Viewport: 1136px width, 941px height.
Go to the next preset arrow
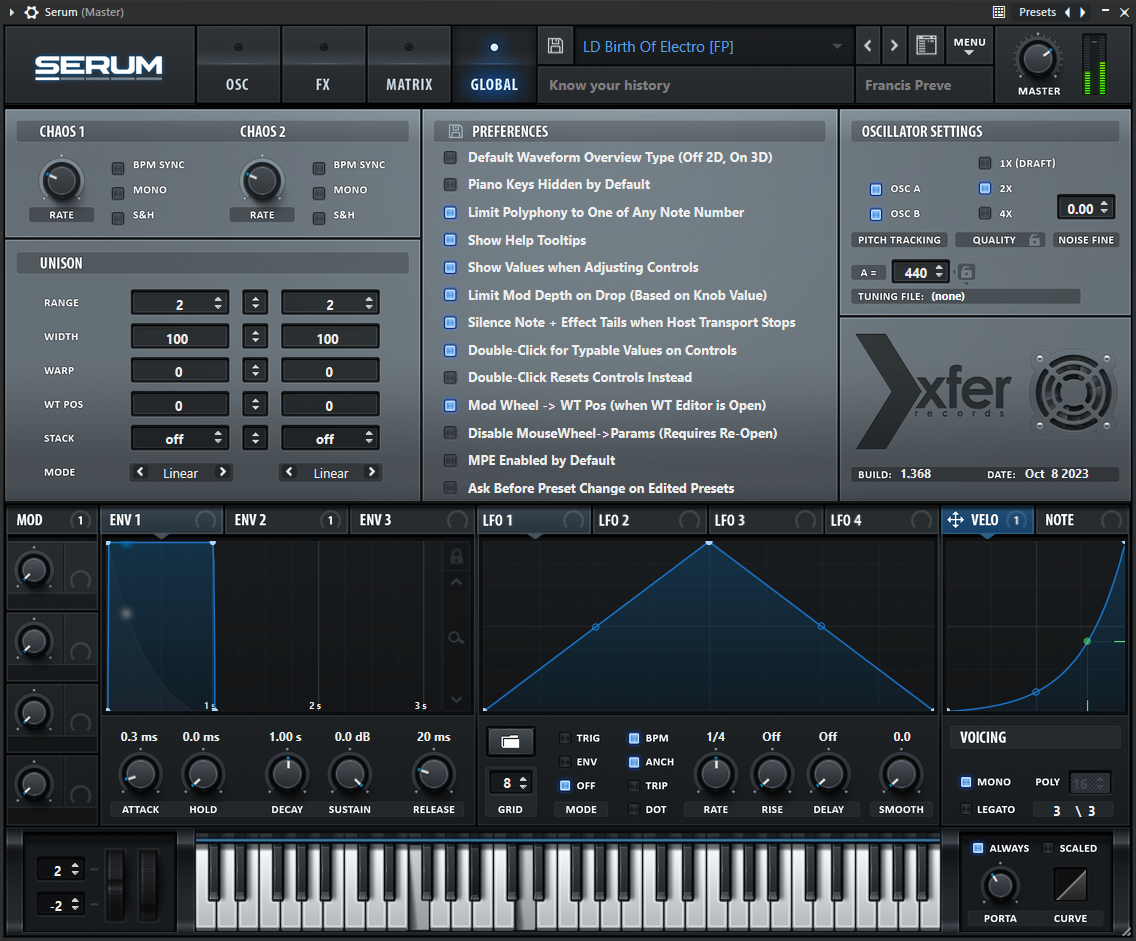tap(894, 46)
